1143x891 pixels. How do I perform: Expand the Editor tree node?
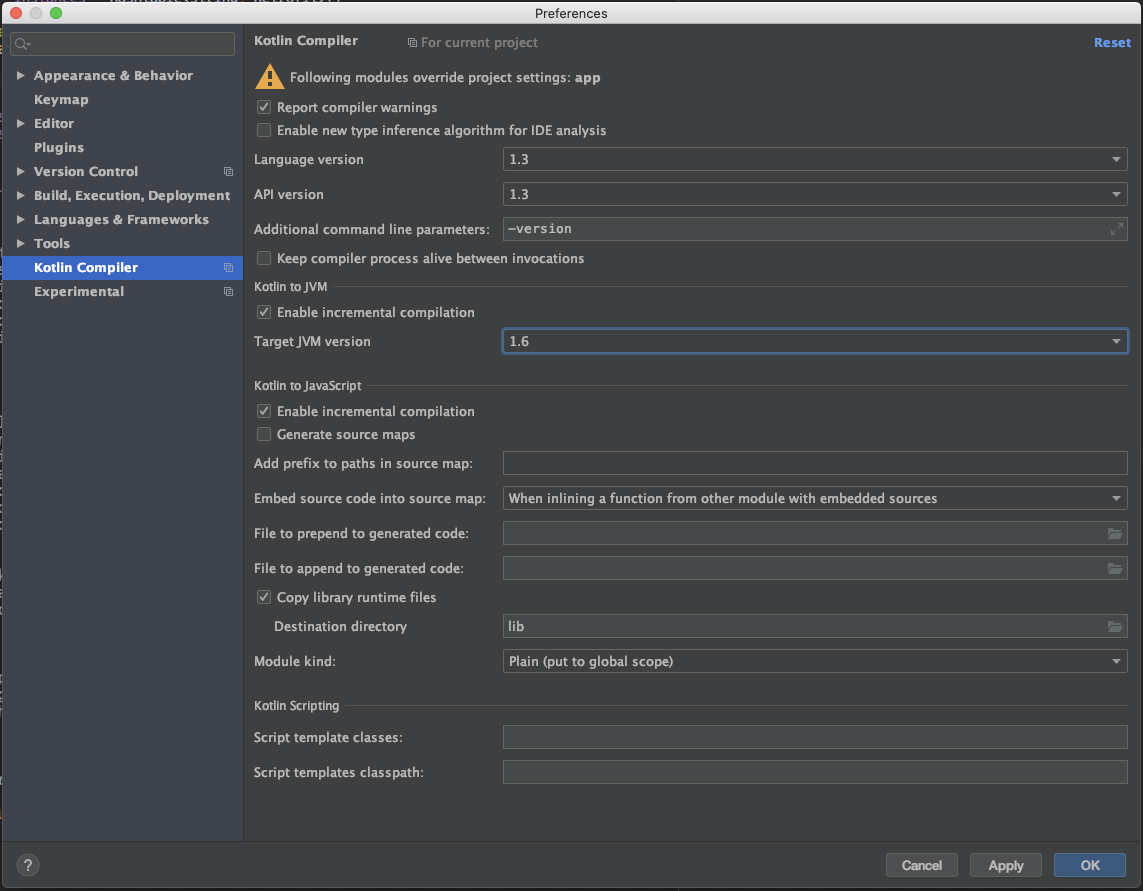[20, 123]
